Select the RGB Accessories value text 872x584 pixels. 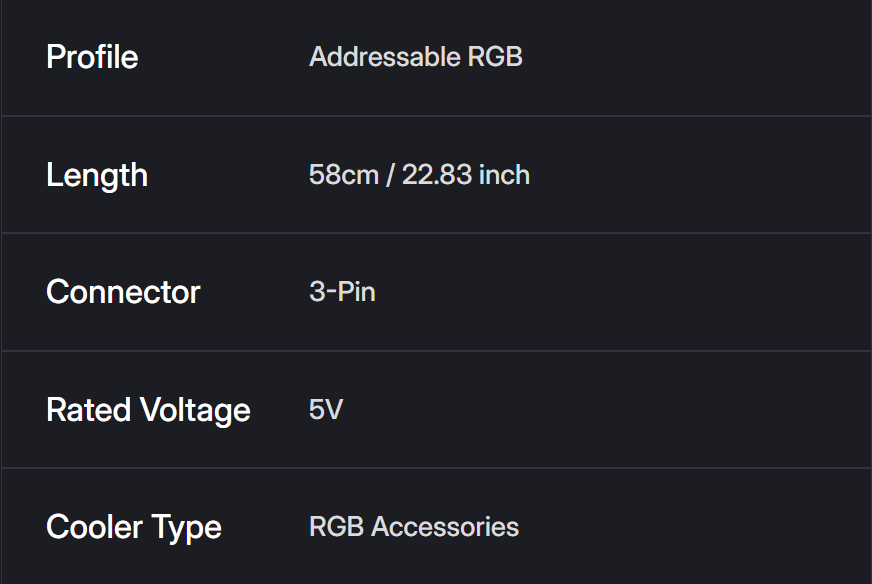(414, 527)
